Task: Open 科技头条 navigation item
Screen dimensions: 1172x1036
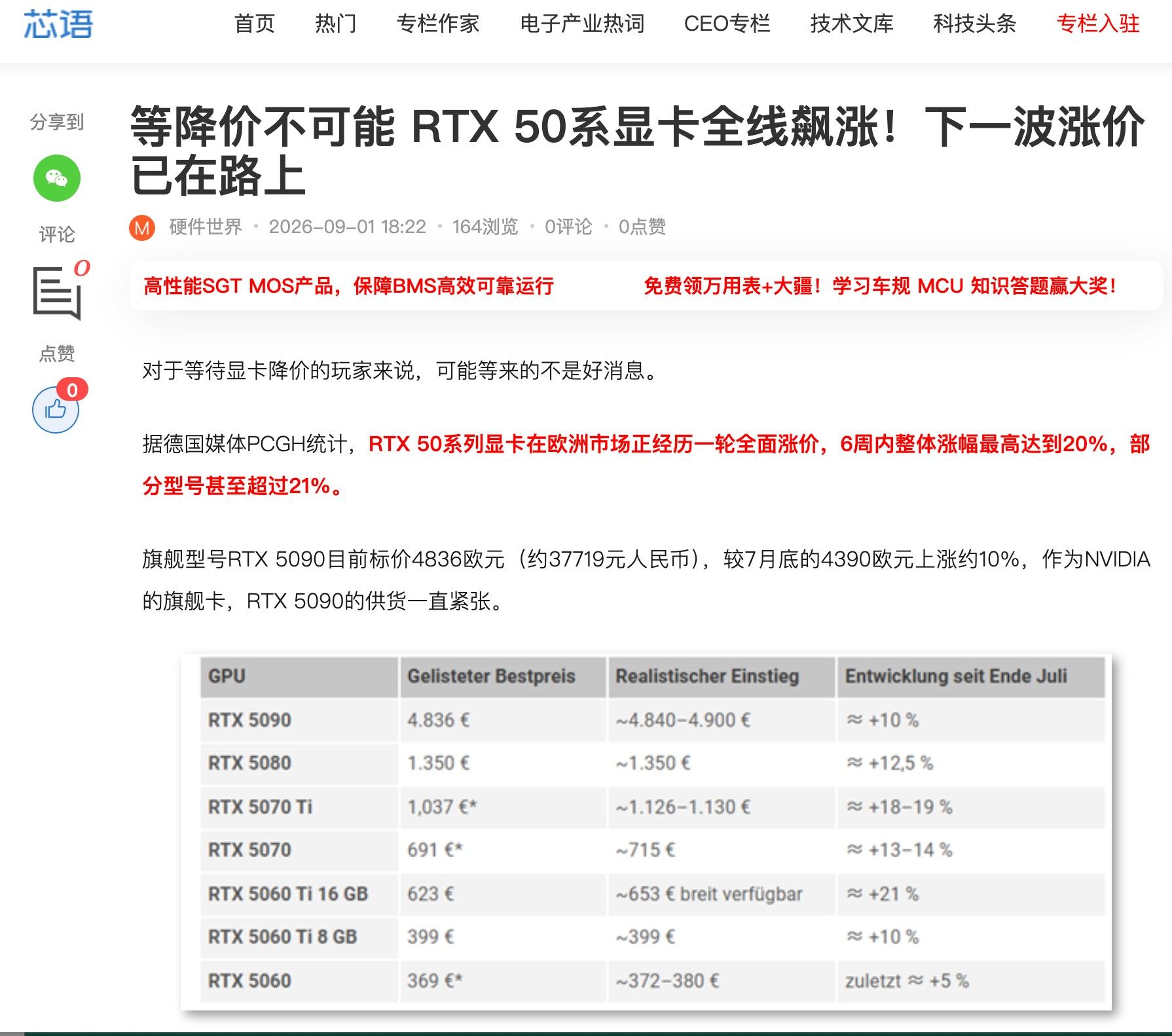Action: tap(975, 24)
